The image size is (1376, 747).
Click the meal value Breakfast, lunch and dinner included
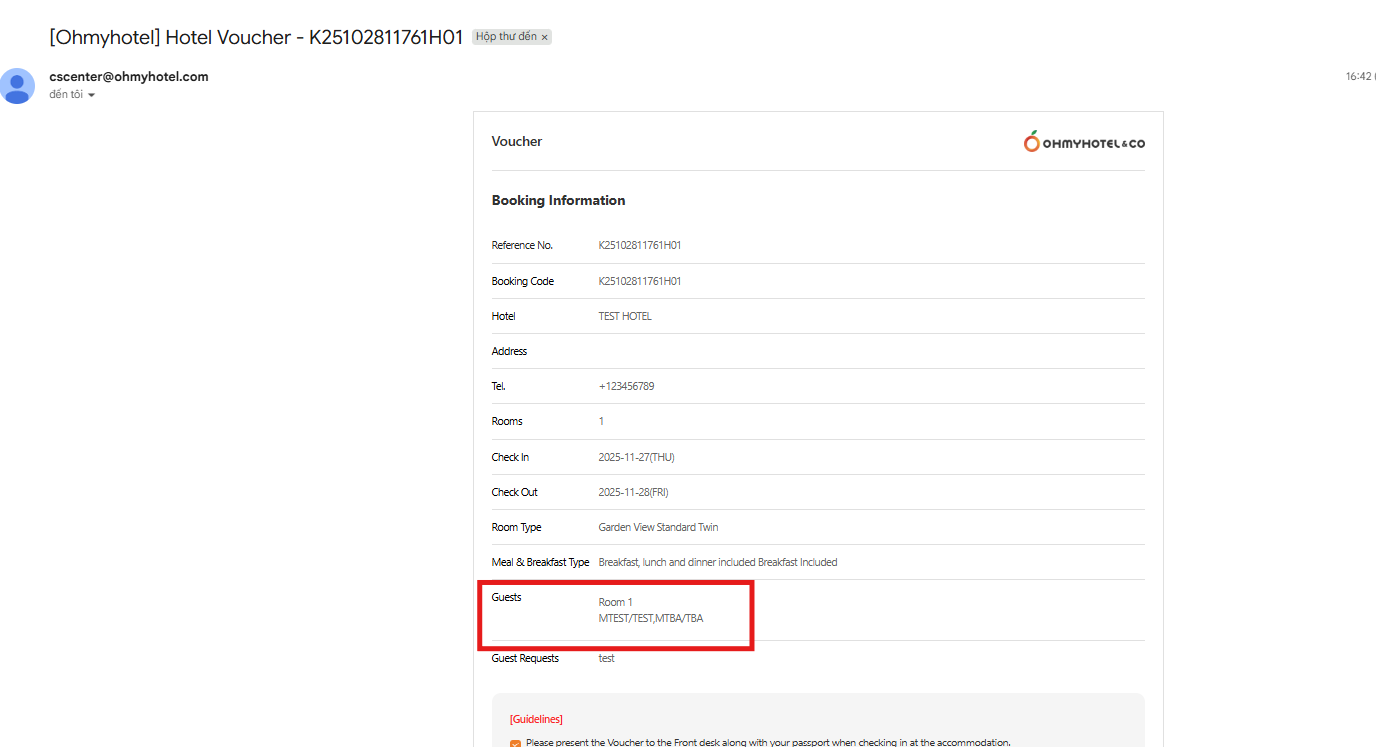(677, 562)
